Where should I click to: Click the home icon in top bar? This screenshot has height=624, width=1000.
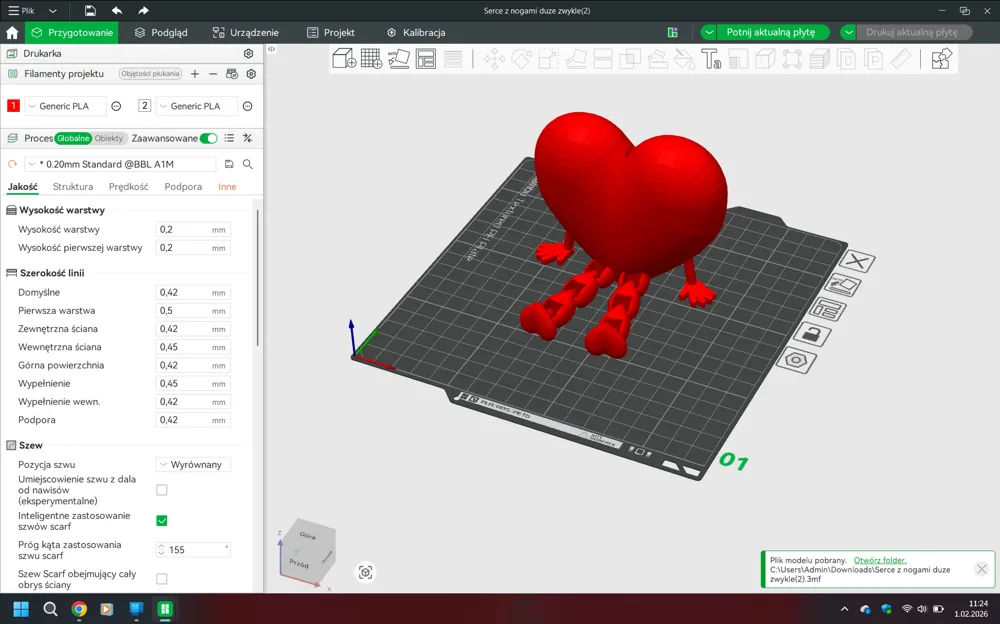(x=12, y=33)
